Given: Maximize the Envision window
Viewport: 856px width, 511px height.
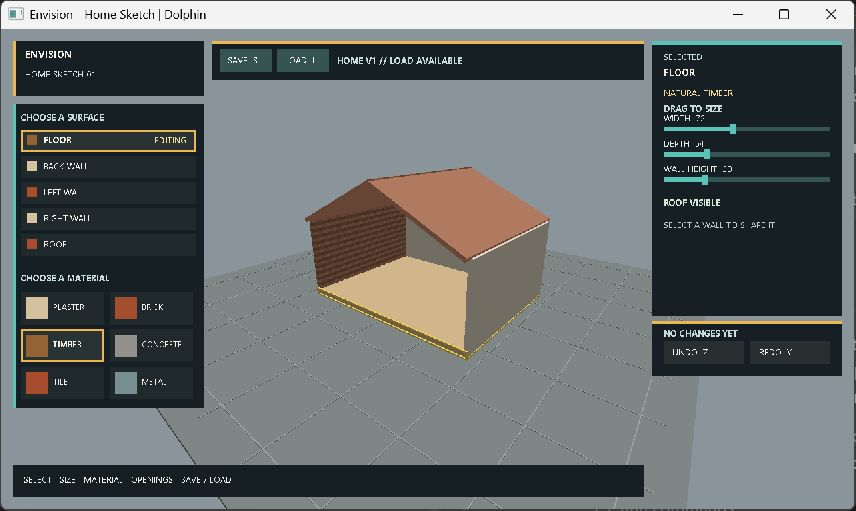Looking at the screenshot, I should [784, 14].
